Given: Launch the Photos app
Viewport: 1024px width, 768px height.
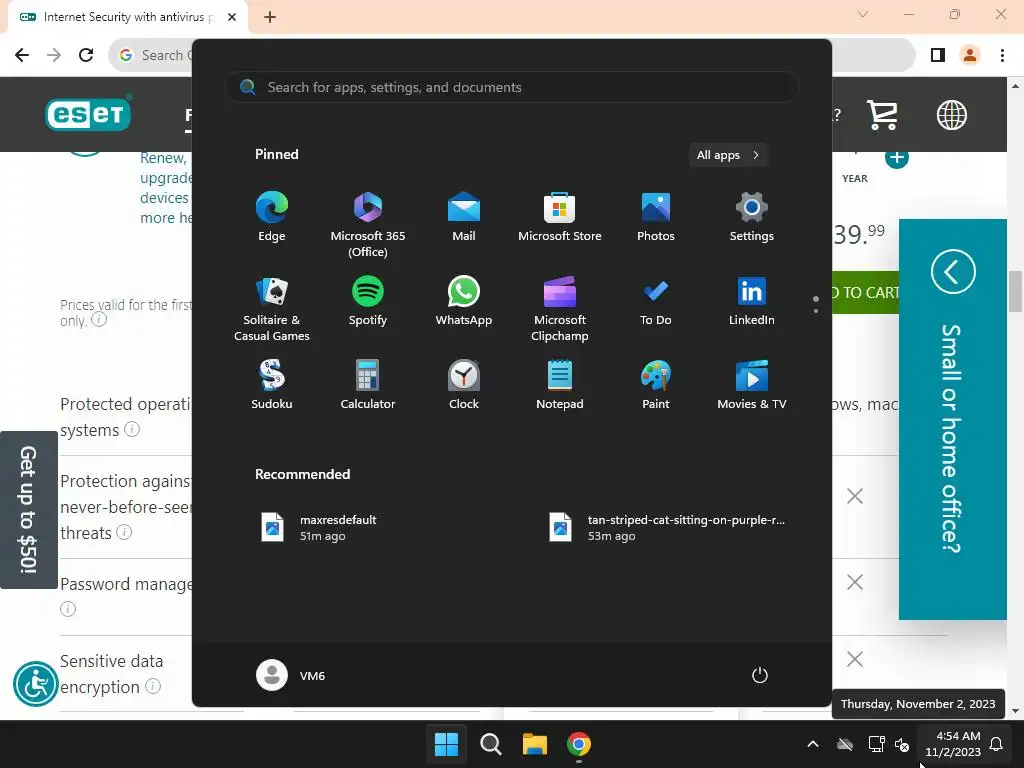Looking at the screenshot, I should pyautogui.click(x=656, y=216).
